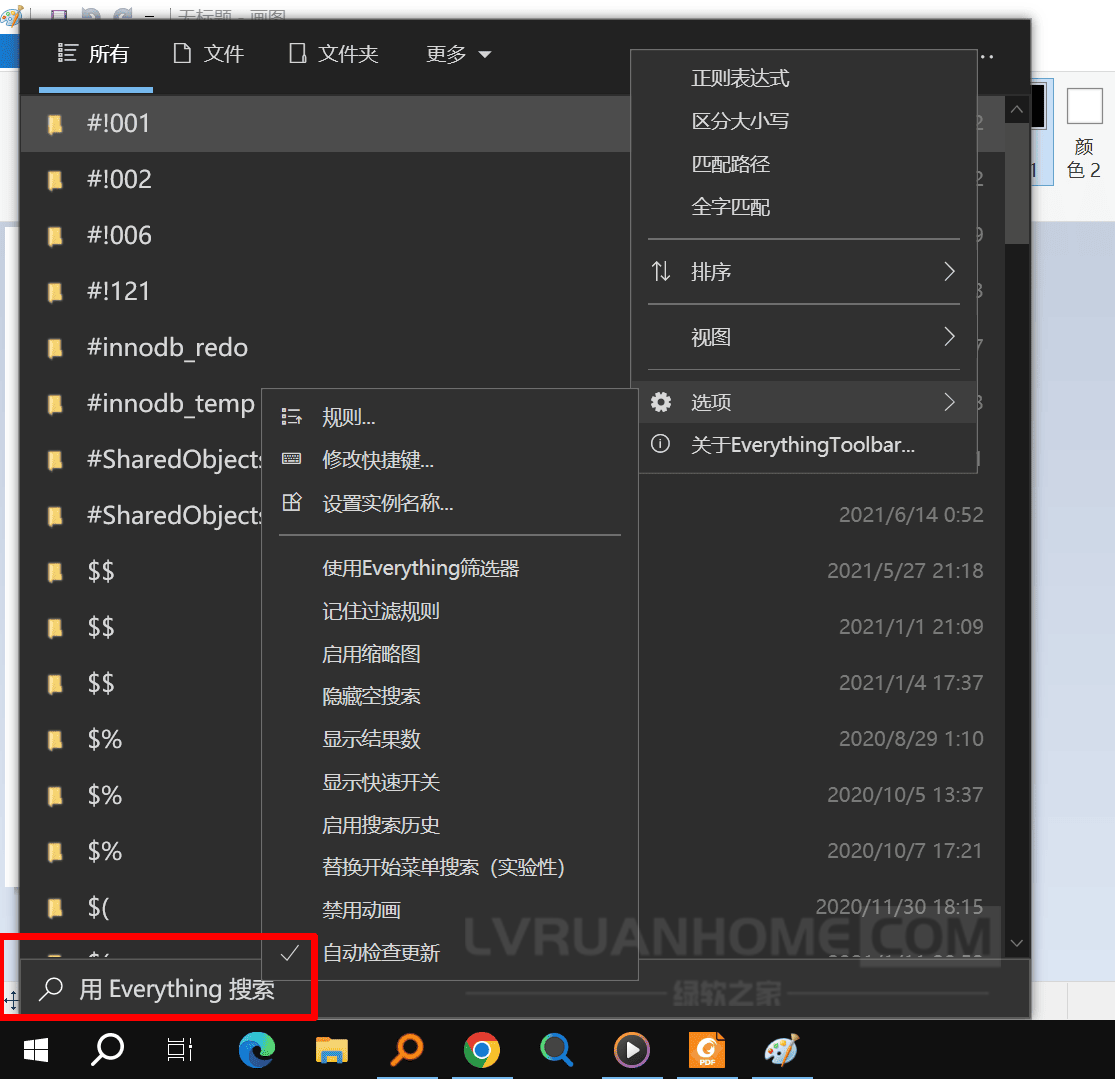The height and width of the screenshot is (1079, 1115).
Task: Toggle 区分大小写 option
Action: click(740, 121)
